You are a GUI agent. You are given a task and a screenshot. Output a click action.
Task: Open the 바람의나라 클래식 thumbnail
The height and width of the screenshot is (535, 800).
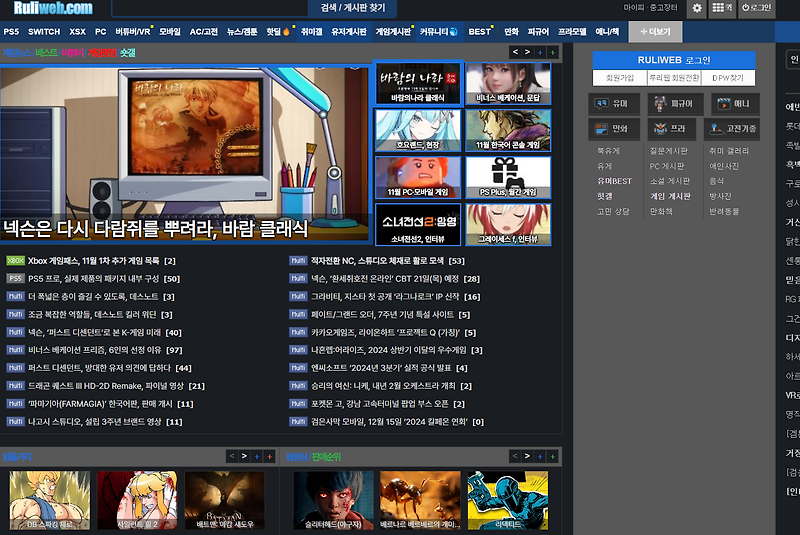pos(418,84)
